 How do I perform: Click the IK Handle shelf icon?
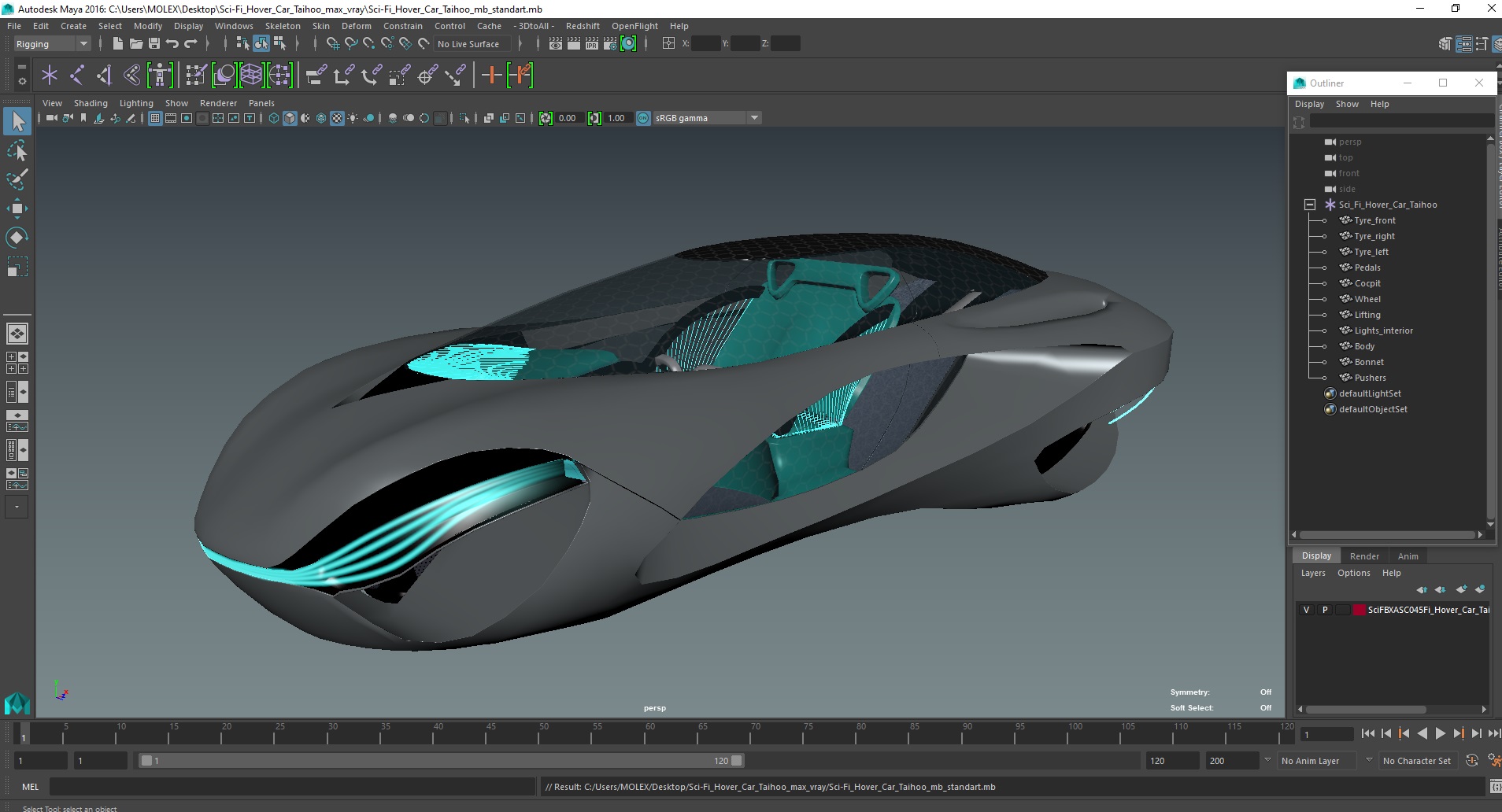tap(105, 76)
